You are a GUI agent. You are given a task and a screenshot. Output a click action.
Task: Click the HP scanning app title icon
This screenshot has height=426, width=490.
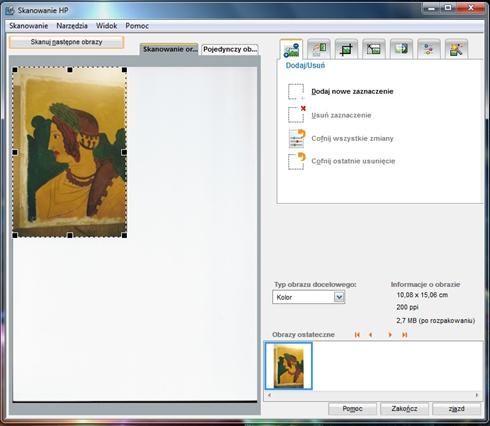10,10
